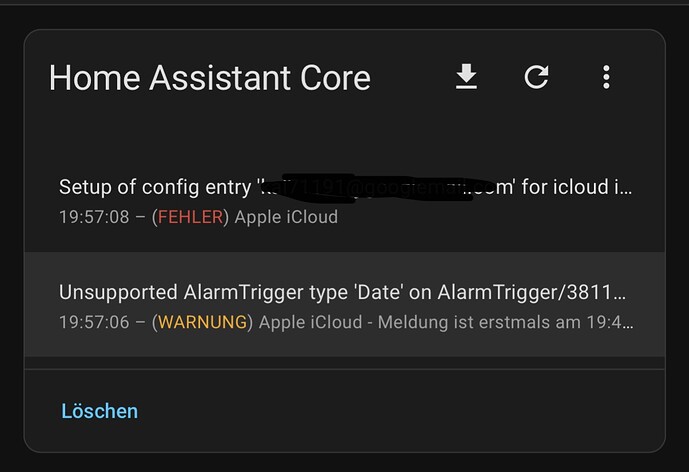Expand 'Meldung ist erstmals am' truncated text
689x472 pixels.
click(505, 323)
